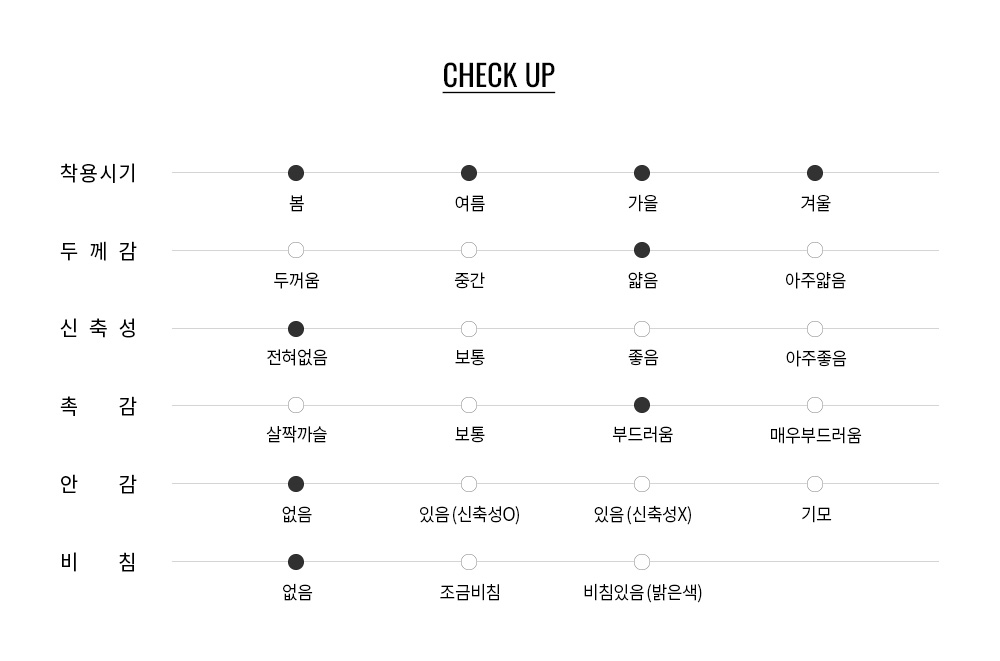The image size is (1000, 661).
Task: Click the CHECK UP heading
Action: (x=499, y=76)
